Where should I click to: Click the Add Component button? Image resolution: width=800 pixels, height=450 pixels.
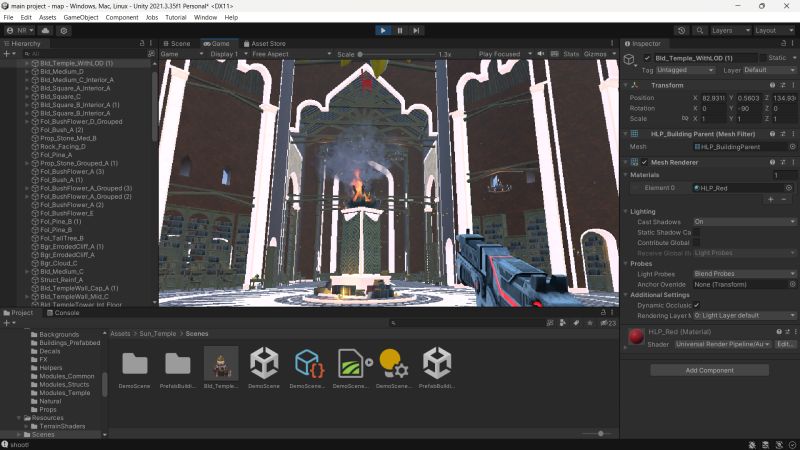point(710,370)
